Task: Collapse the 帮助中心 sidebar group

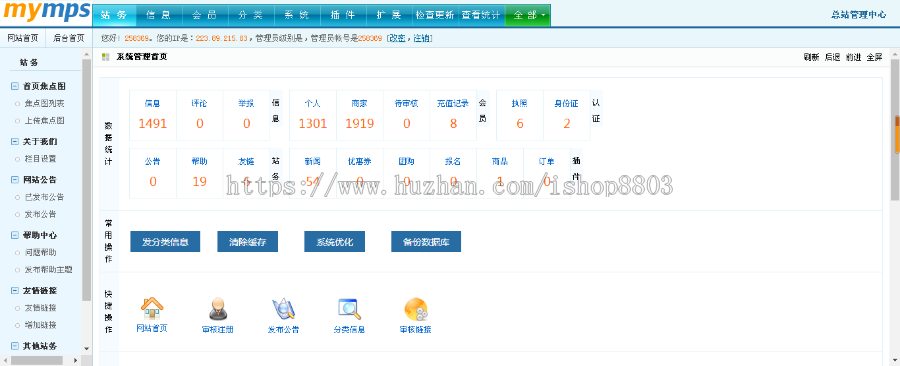Action: [15, 235]
